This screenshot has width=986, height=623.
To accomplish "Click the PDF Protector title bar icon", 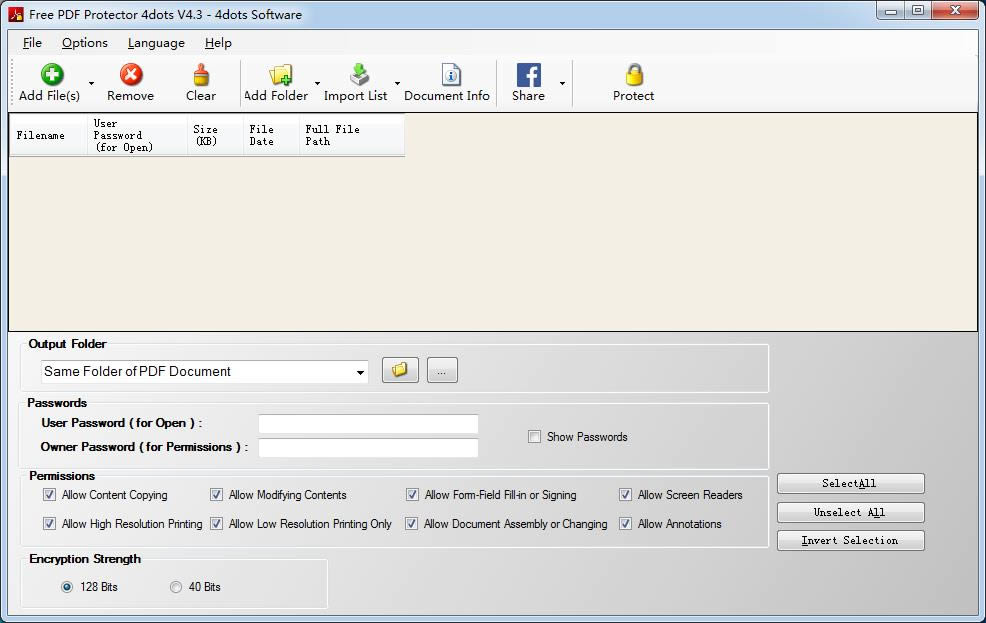I will pos(16,14).
